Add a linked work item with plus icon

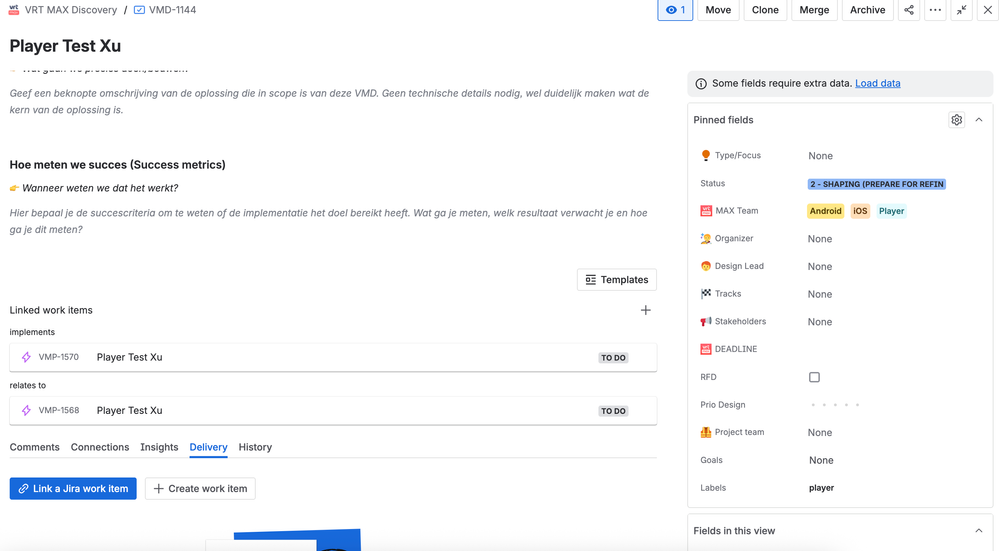[645, 310]
